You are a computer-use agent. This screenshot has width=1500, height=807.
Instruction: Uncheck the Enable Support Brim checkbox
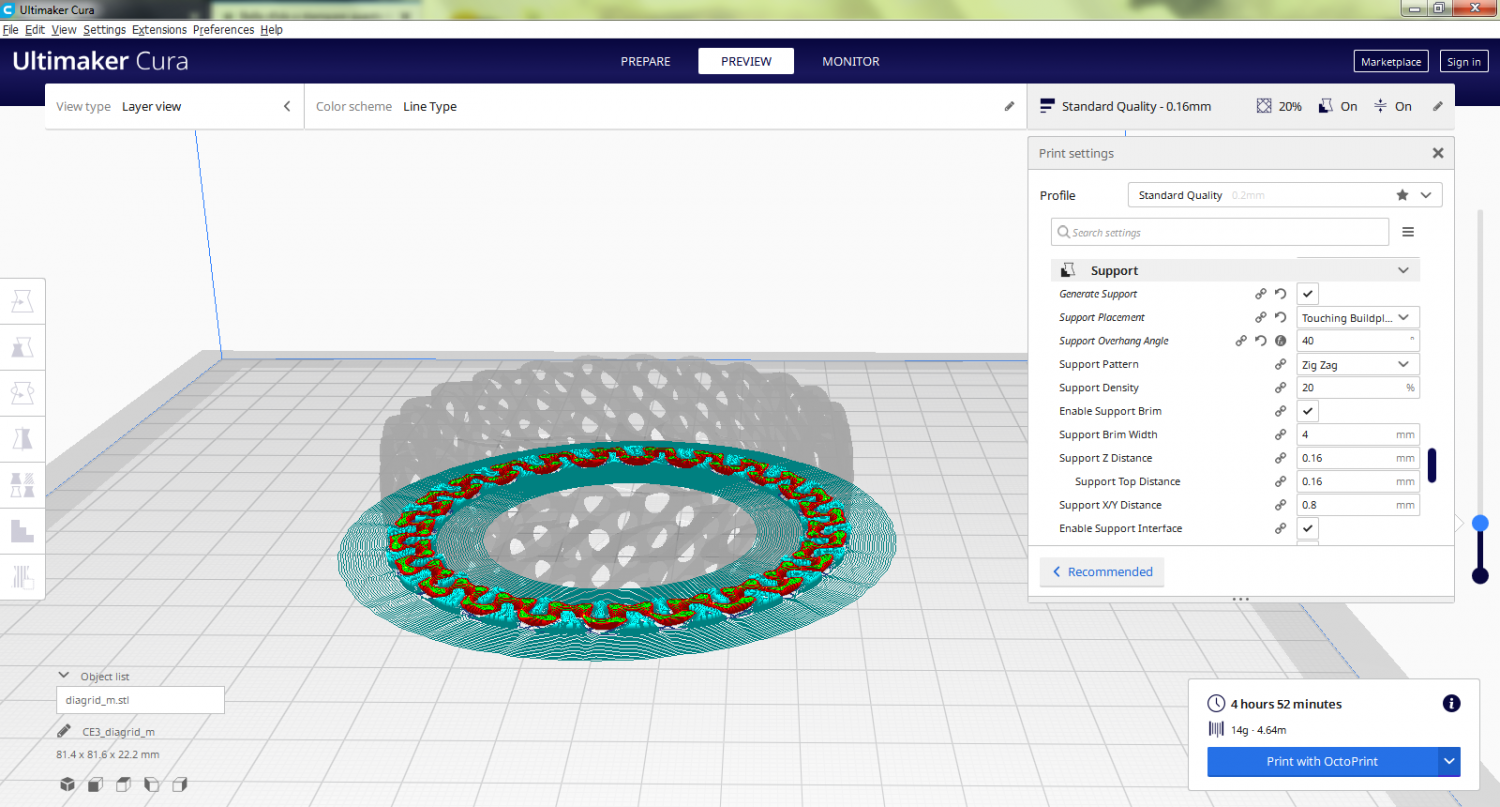[x=1308, y=411]
